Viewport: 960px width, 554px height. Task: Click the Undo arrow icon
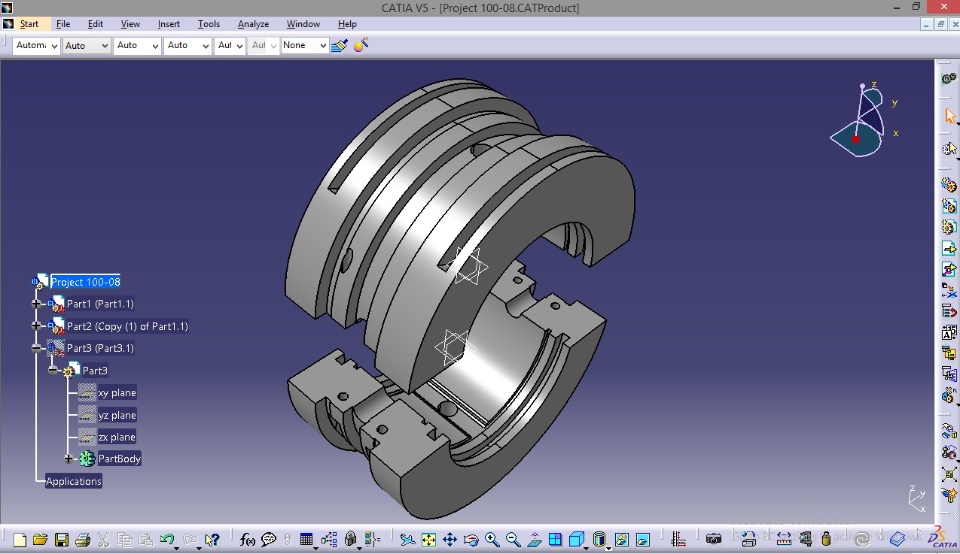[166, 539]
